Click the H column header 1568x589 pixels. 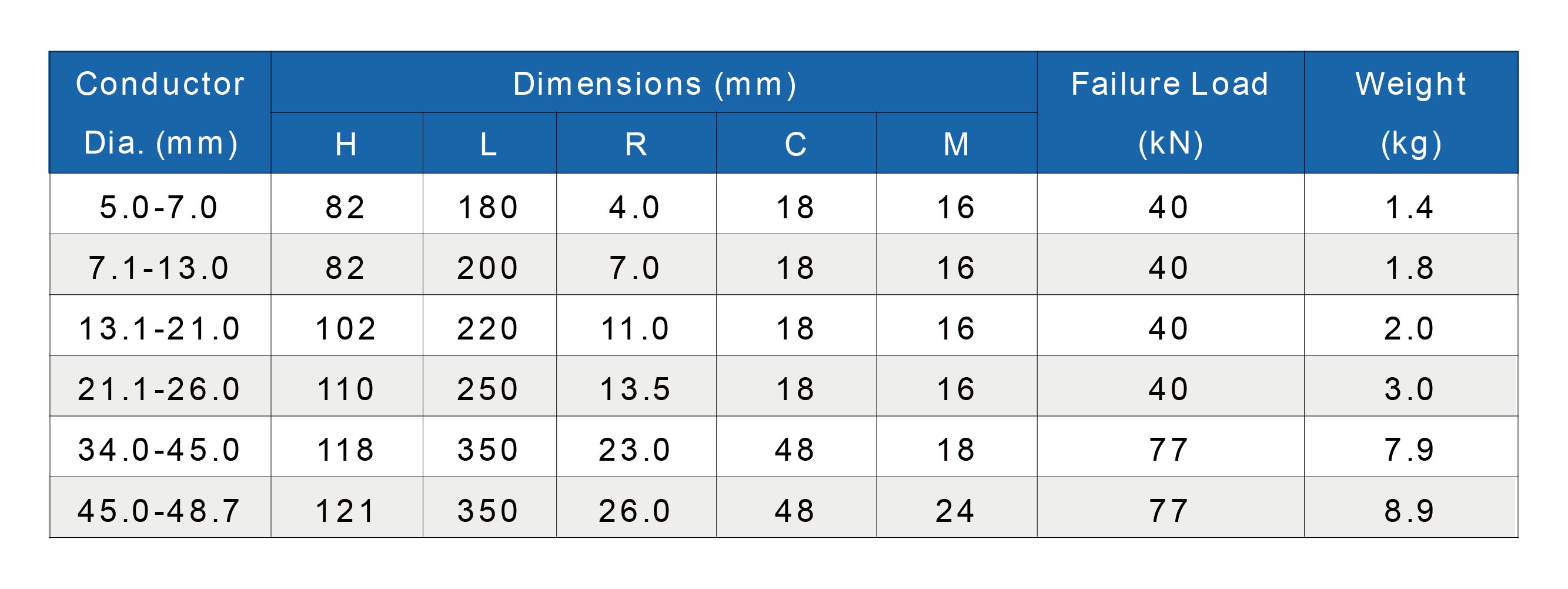[346, 144]
